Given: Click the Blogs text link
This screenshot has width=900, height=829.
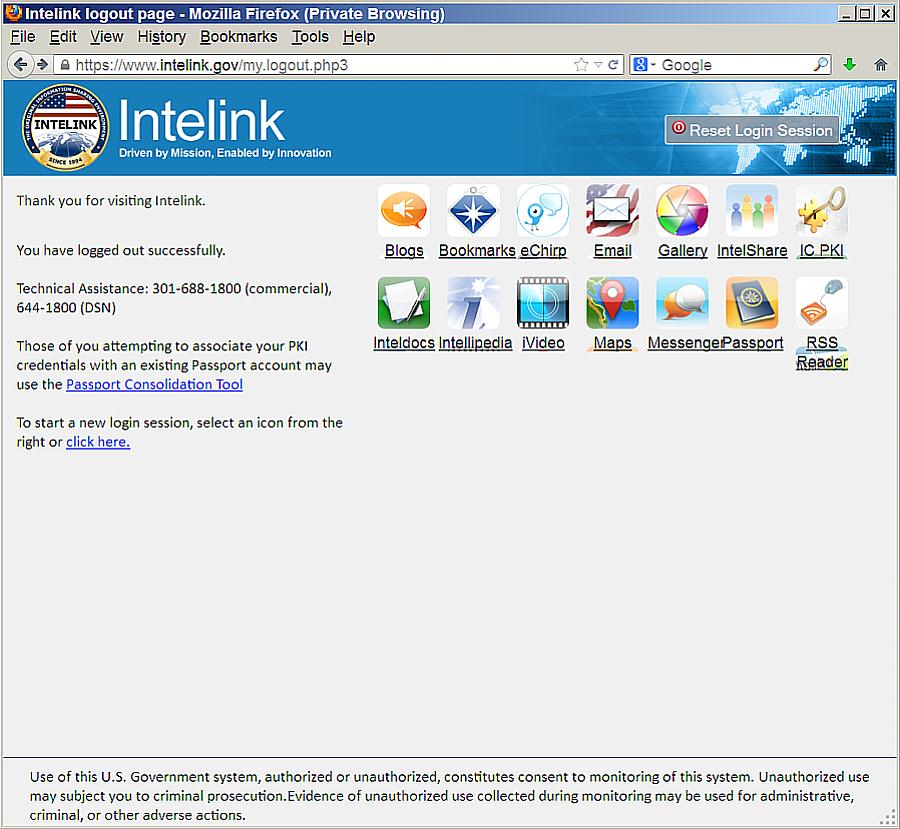Looking at the screenshot, I should [x=404, y=251].
